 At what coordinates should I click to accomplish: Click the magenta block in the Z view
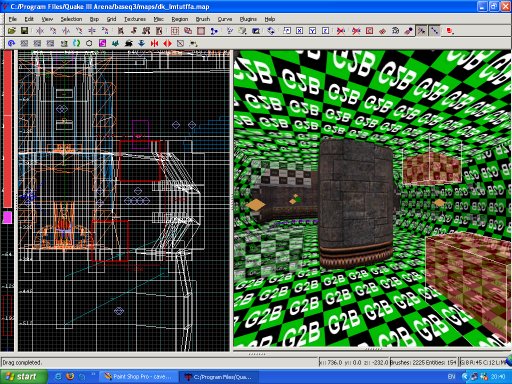click(x=7, y=218)
